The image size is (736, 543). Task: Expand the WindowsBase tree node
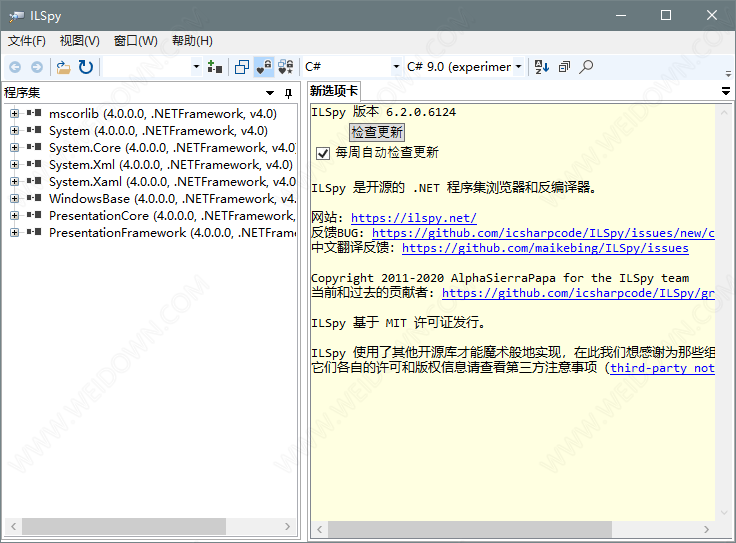point(15,198)
